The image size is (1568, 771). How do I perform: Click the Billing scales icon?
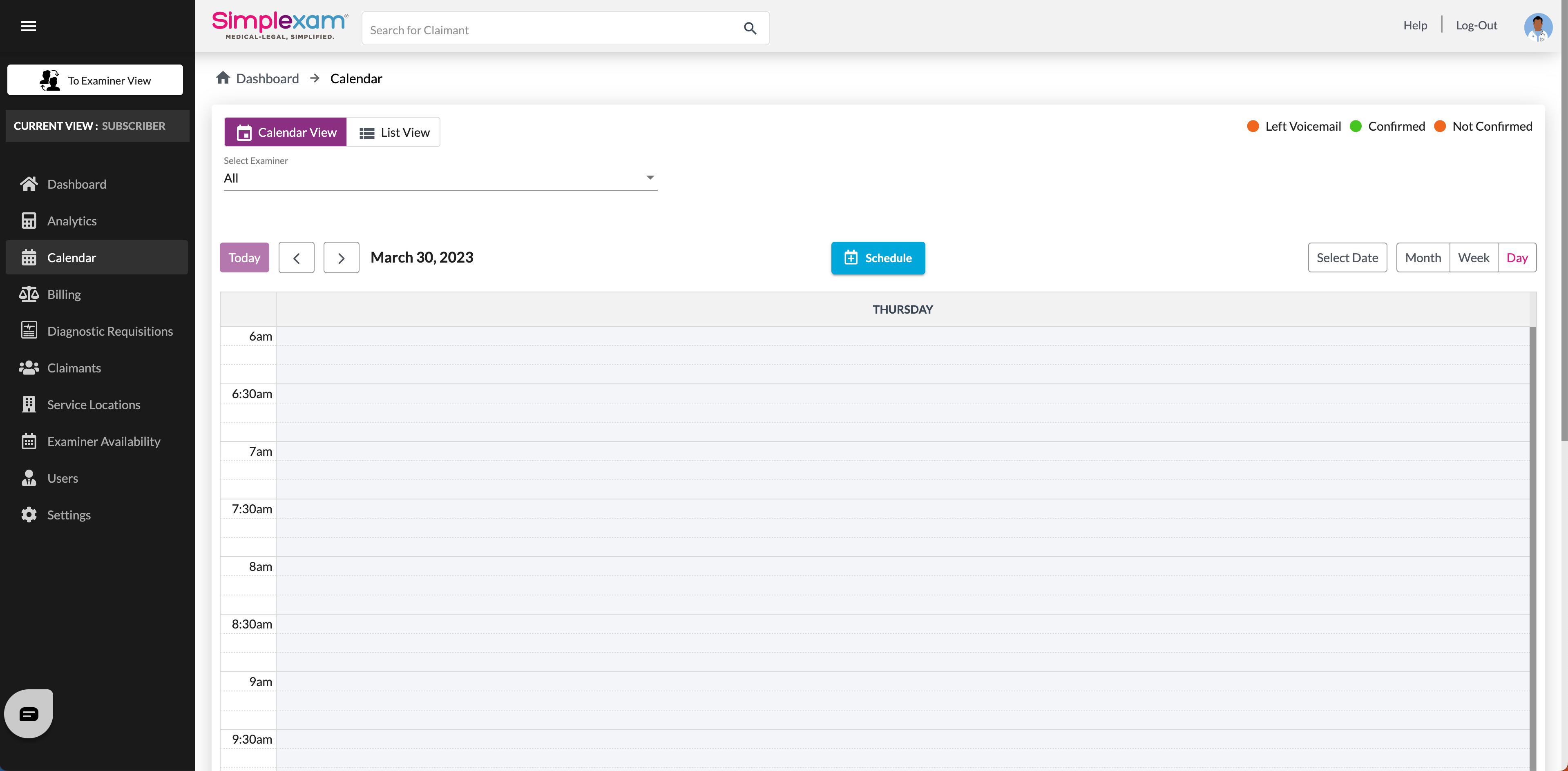(29, 294)
